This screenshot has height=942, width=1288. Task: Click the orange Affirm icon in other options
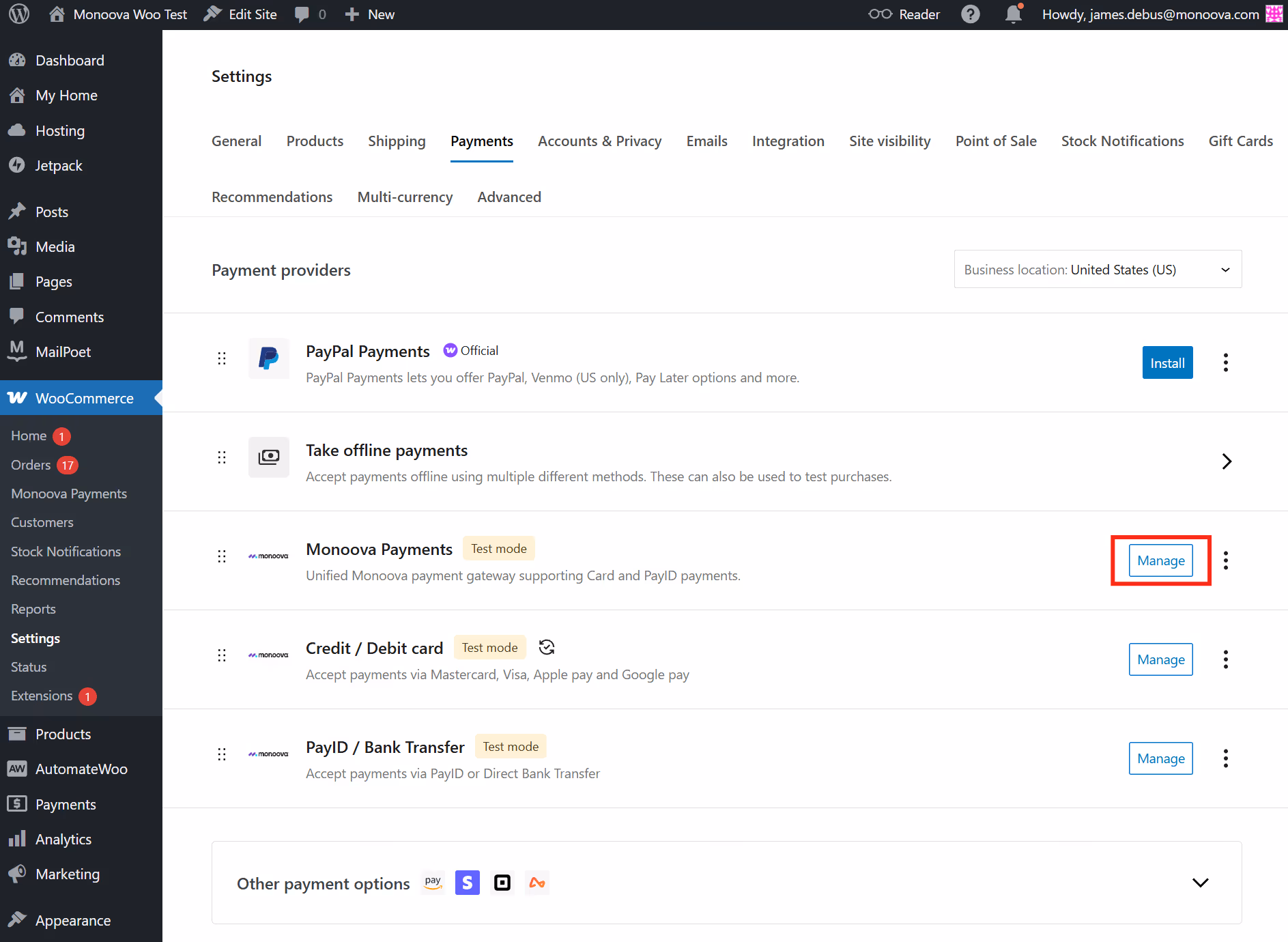coord(537,883)
